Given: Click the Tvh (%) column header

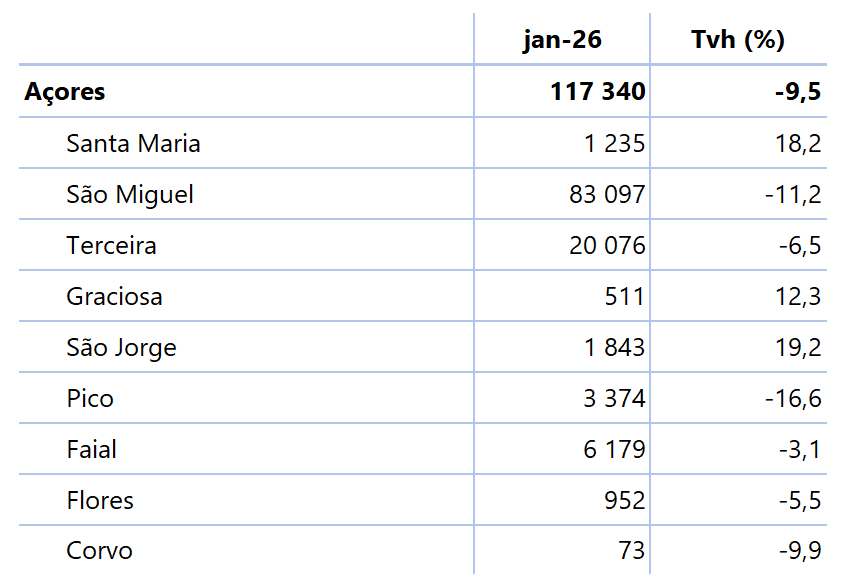Looking at the screenshot, I should [738, 40].
